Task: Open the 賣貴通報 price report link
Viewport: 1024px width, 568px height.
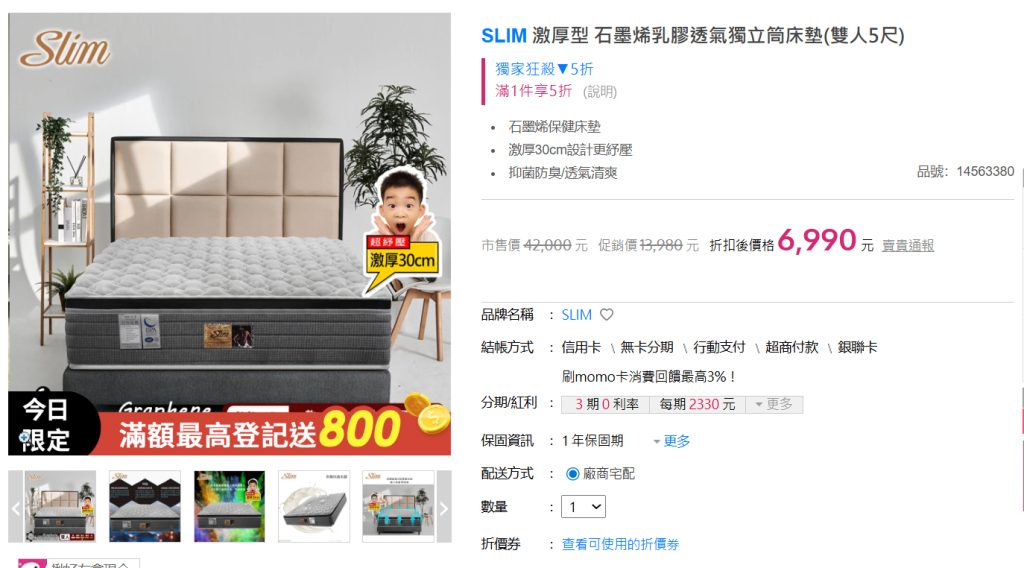Action: [x=908, y=245]
